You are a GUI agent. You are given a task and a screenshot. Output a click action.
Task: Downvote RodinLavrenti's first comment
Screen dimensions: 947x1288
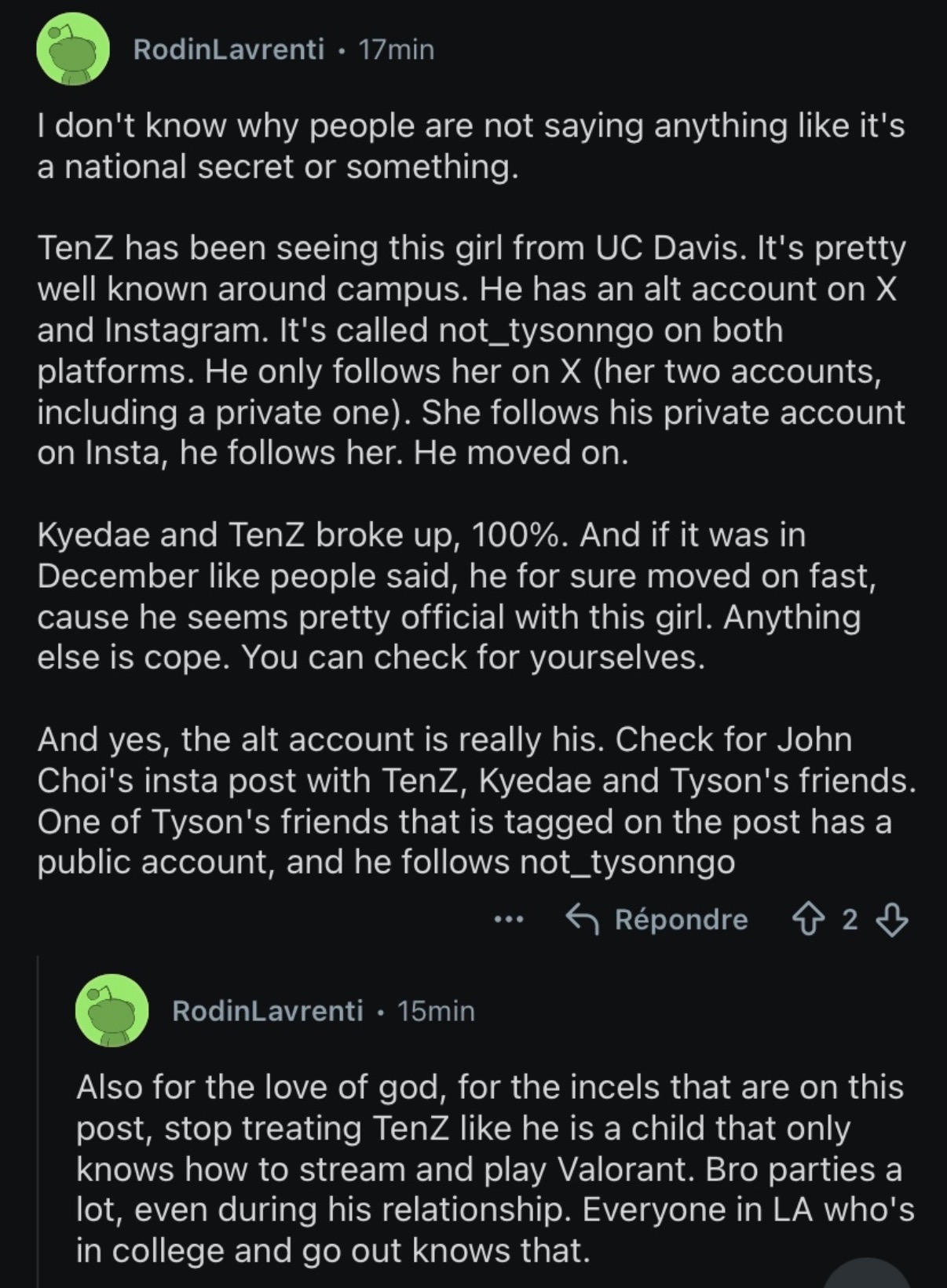(x=891, y=919)
